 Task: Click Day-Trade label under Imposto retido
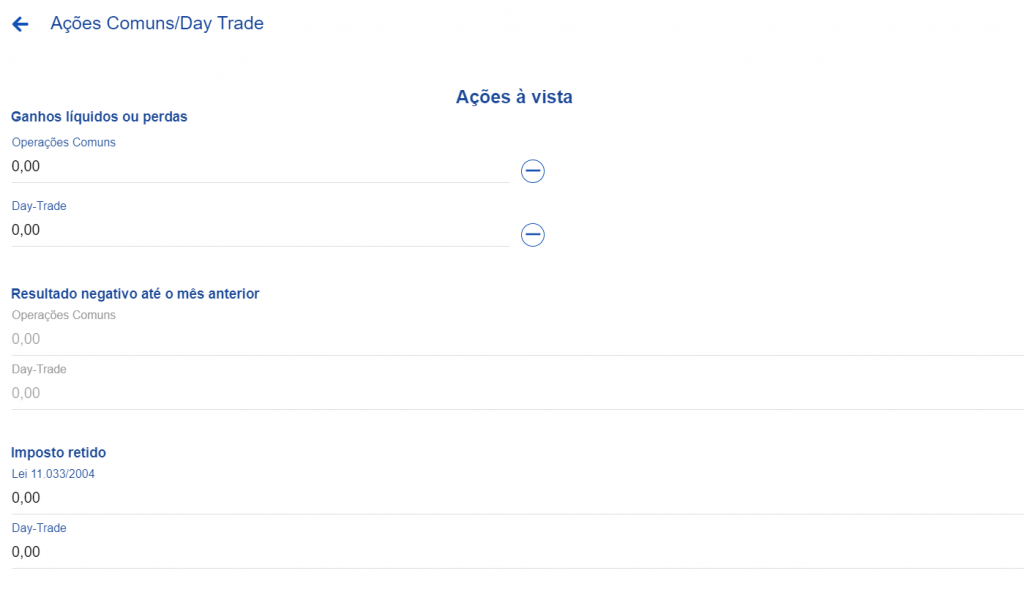coord(39,528)
